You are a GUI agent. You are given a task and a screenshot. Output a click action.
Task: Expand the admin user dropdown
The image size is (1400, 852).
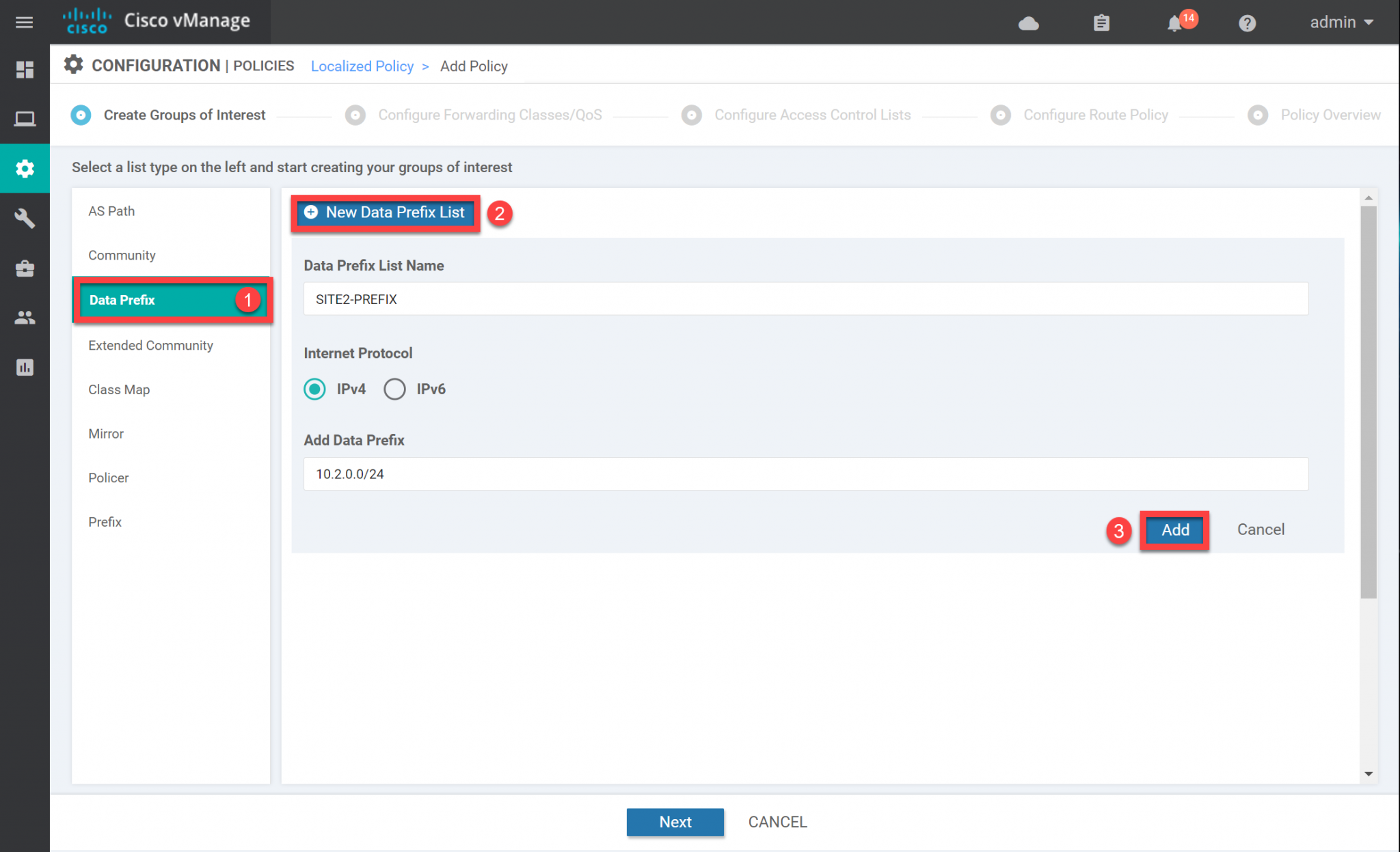[x=1340, y=22]
